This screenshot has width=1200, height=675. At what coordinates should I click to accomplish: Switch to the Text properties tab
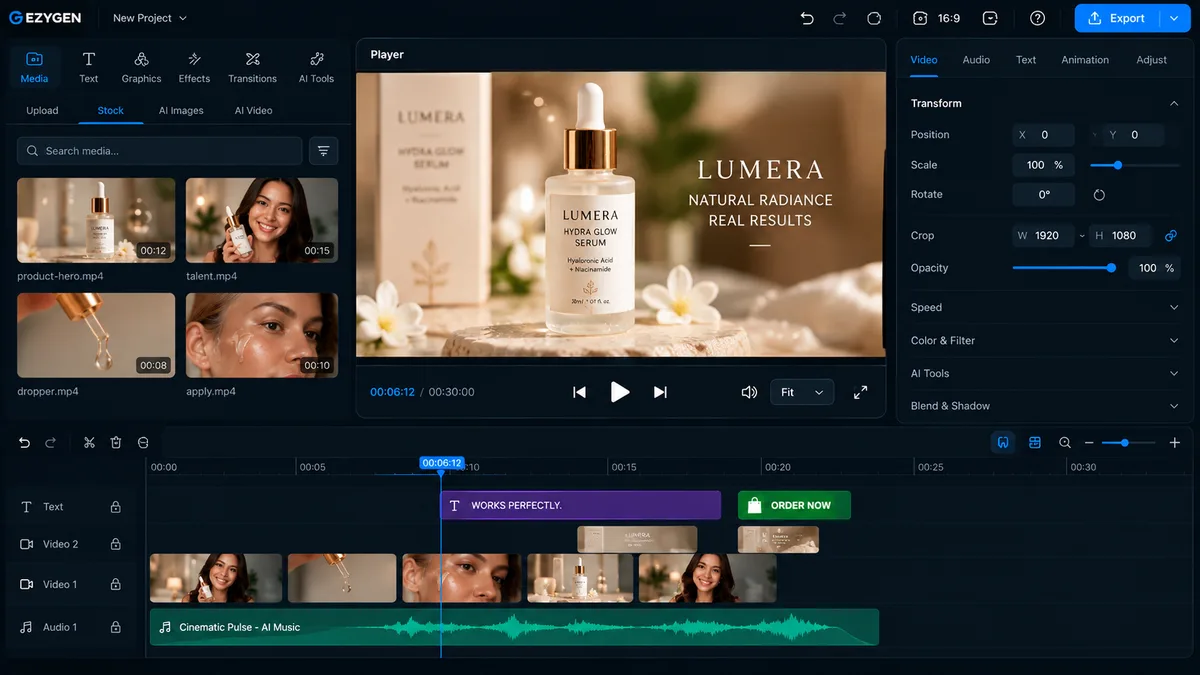(1026, 60)
